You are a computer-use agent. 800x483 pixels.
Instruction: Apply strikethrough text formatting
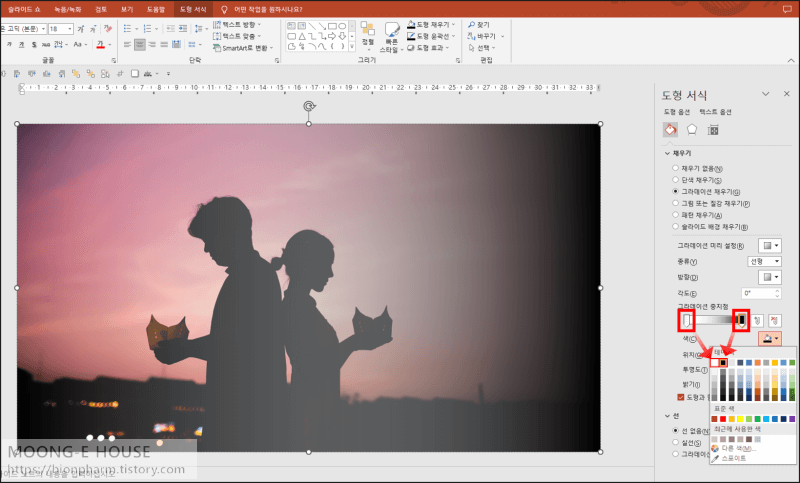click(x=46, y=45)
